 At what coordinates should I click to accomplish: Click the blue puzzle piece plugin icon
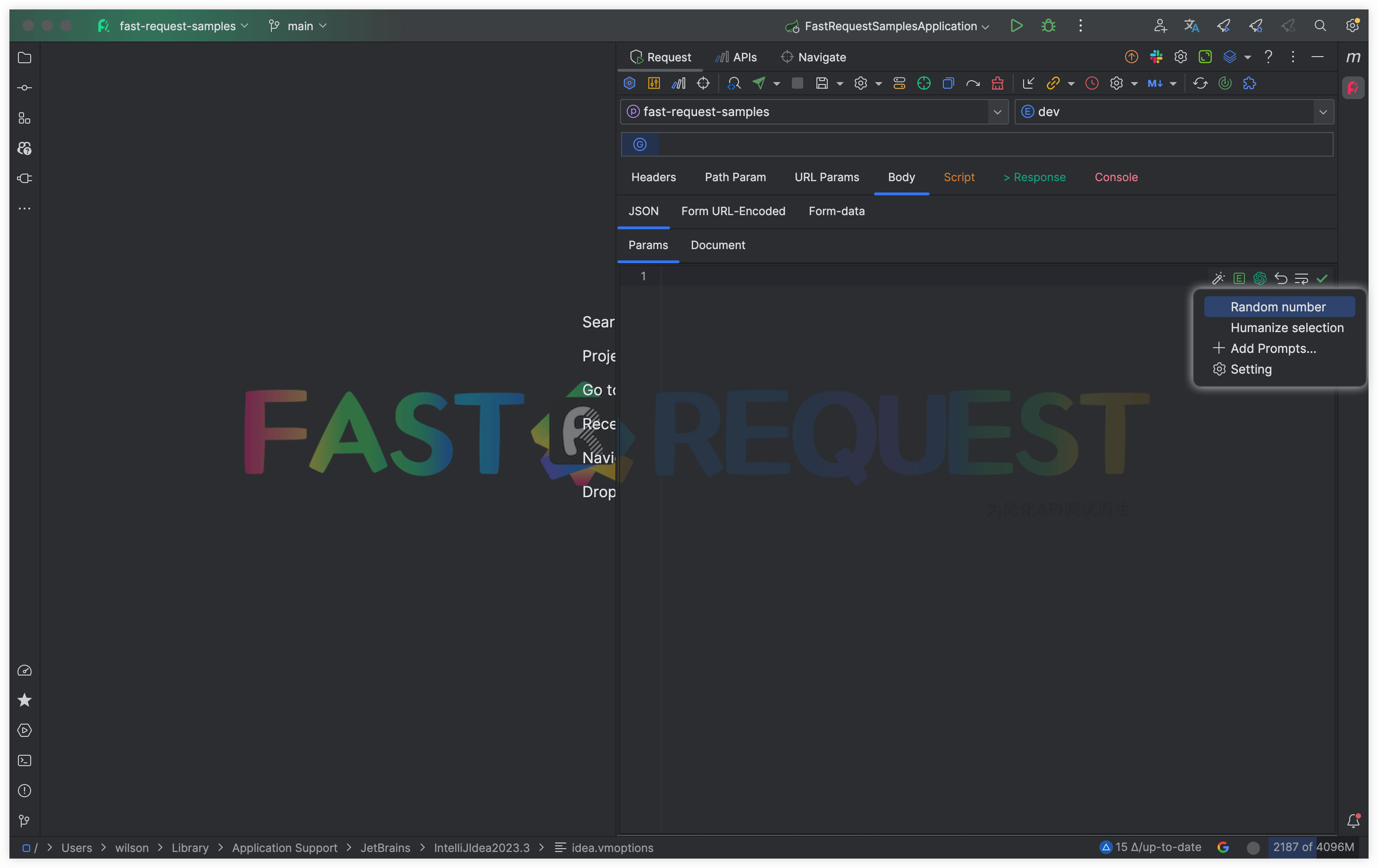1249,83
